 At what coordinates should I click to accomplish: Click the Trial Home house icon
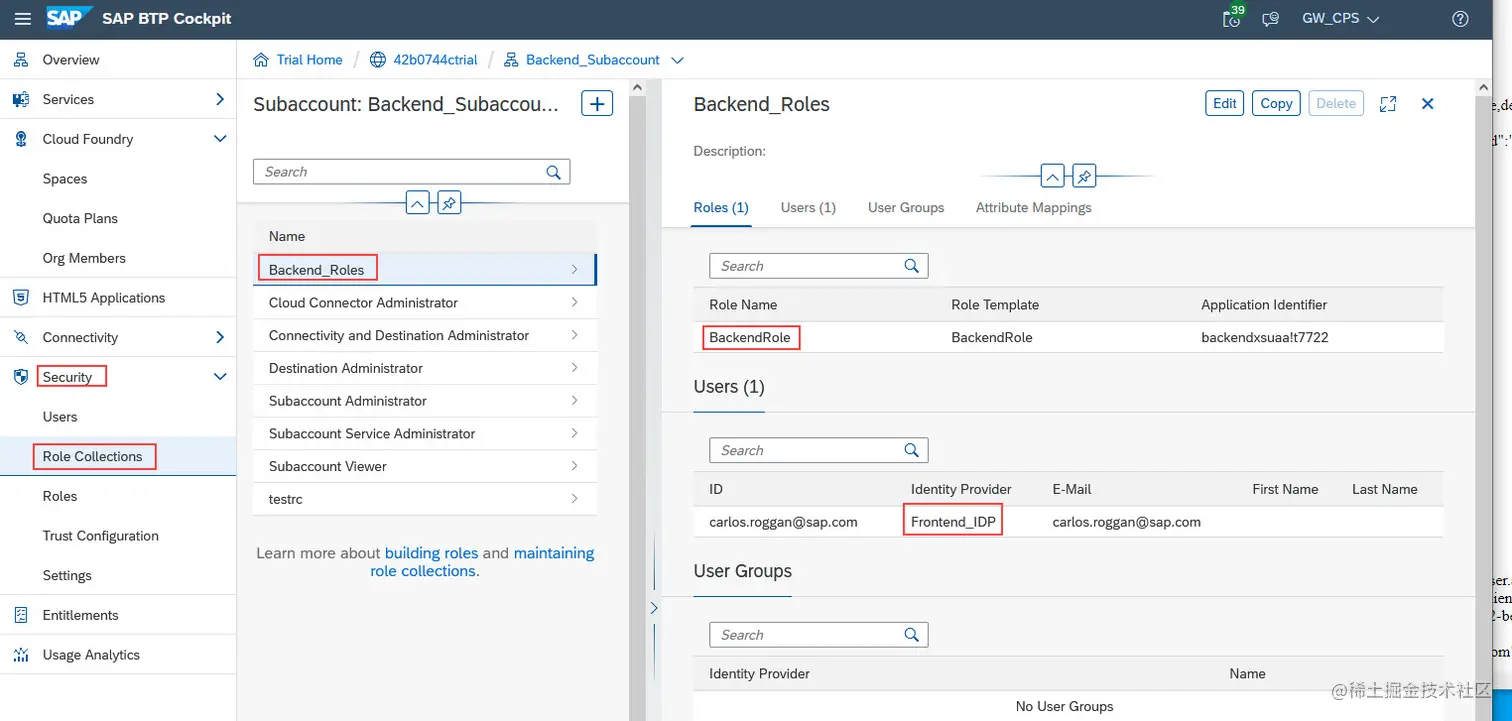(x=261, y=60)
